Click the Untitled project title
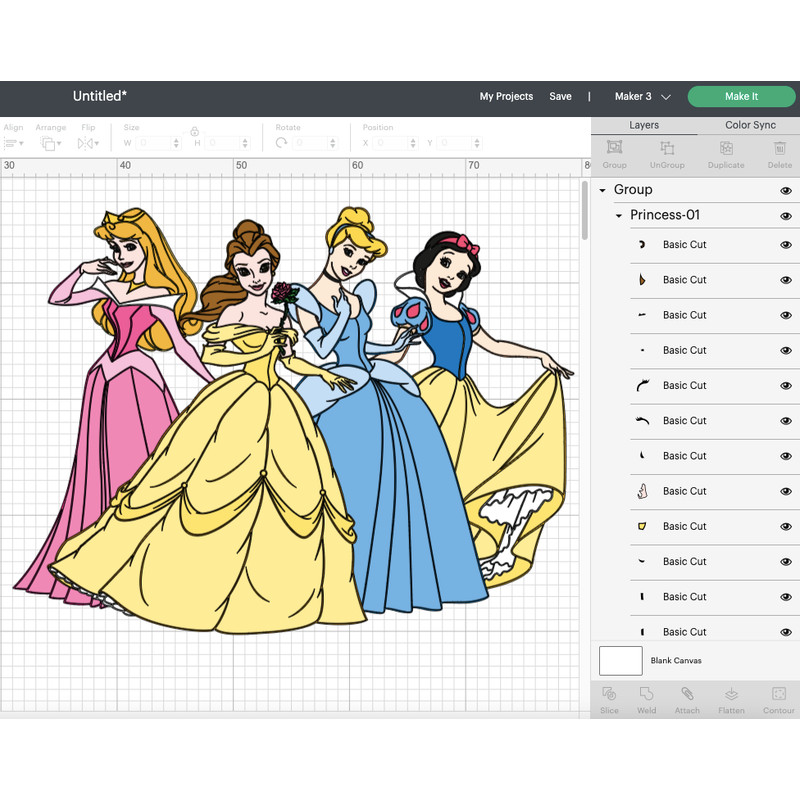800x800 pixels. pyautogui.click(x=99, y=96)
